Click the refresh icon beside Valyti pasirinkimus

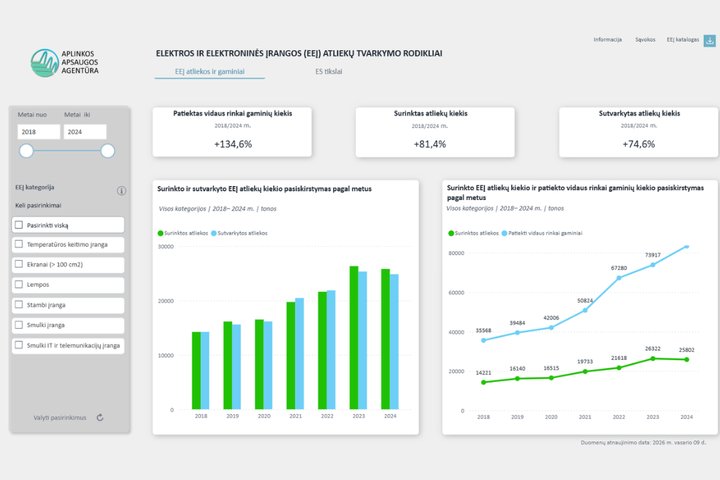pos(100,418)
